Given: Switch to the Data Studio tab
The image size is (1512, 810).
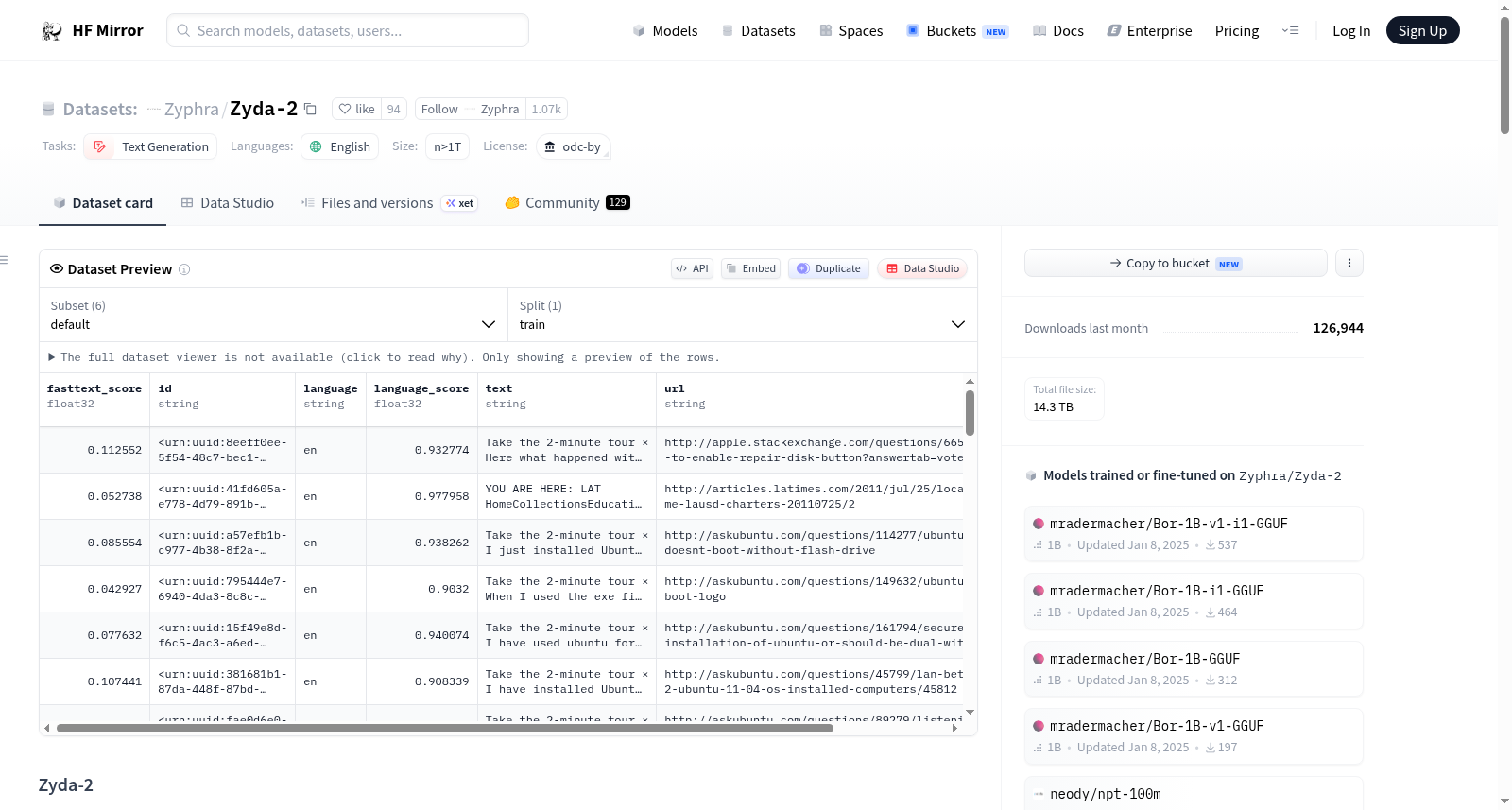Looking at the screenshot, I should pyautogui.click(x=228, y=202).
